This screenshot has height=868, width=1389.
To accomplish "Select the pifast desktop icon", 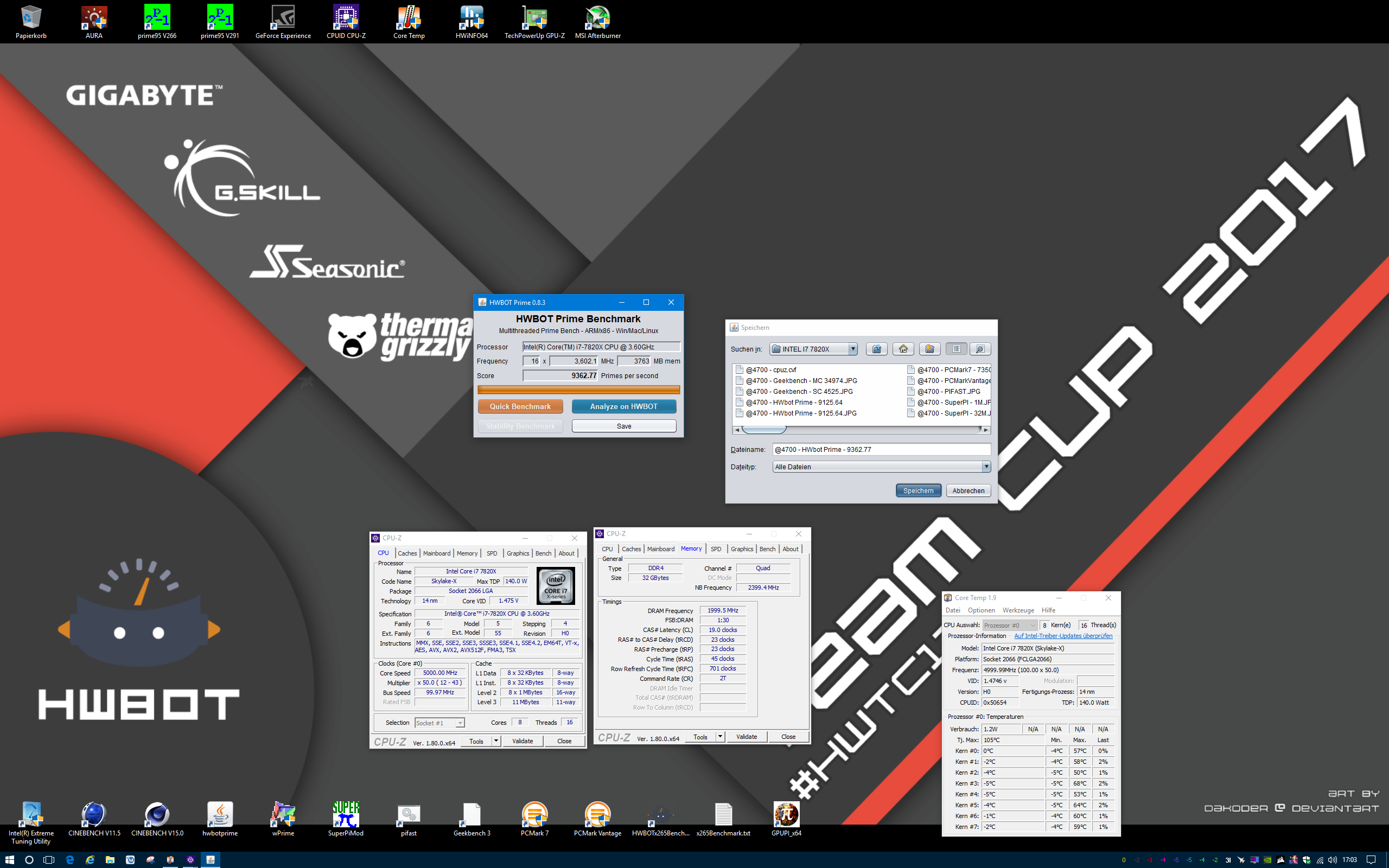I will pos(409,819).
